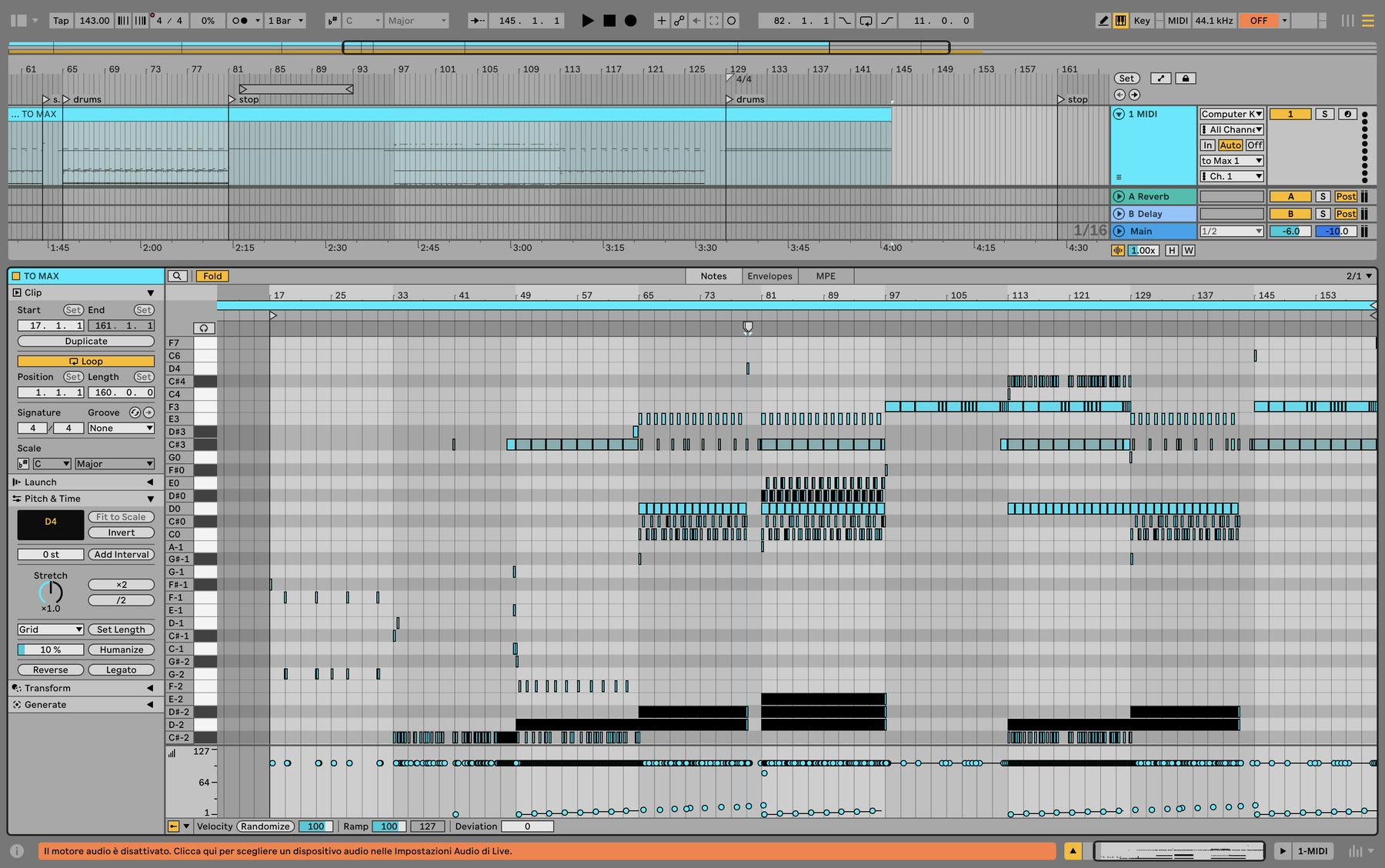Expand the Launch section
This screenshot has width=1385, height=868.
(151, 482)
